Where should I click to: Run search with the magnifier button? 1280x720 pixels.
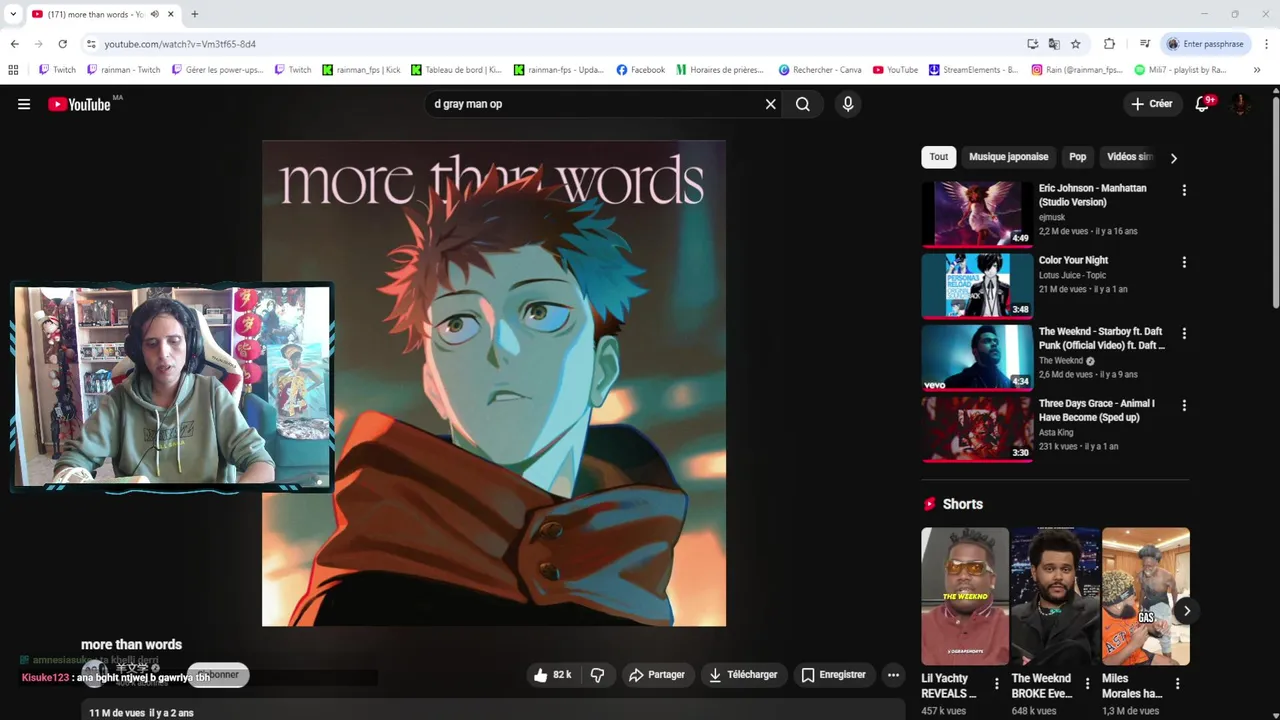(803, 104)
